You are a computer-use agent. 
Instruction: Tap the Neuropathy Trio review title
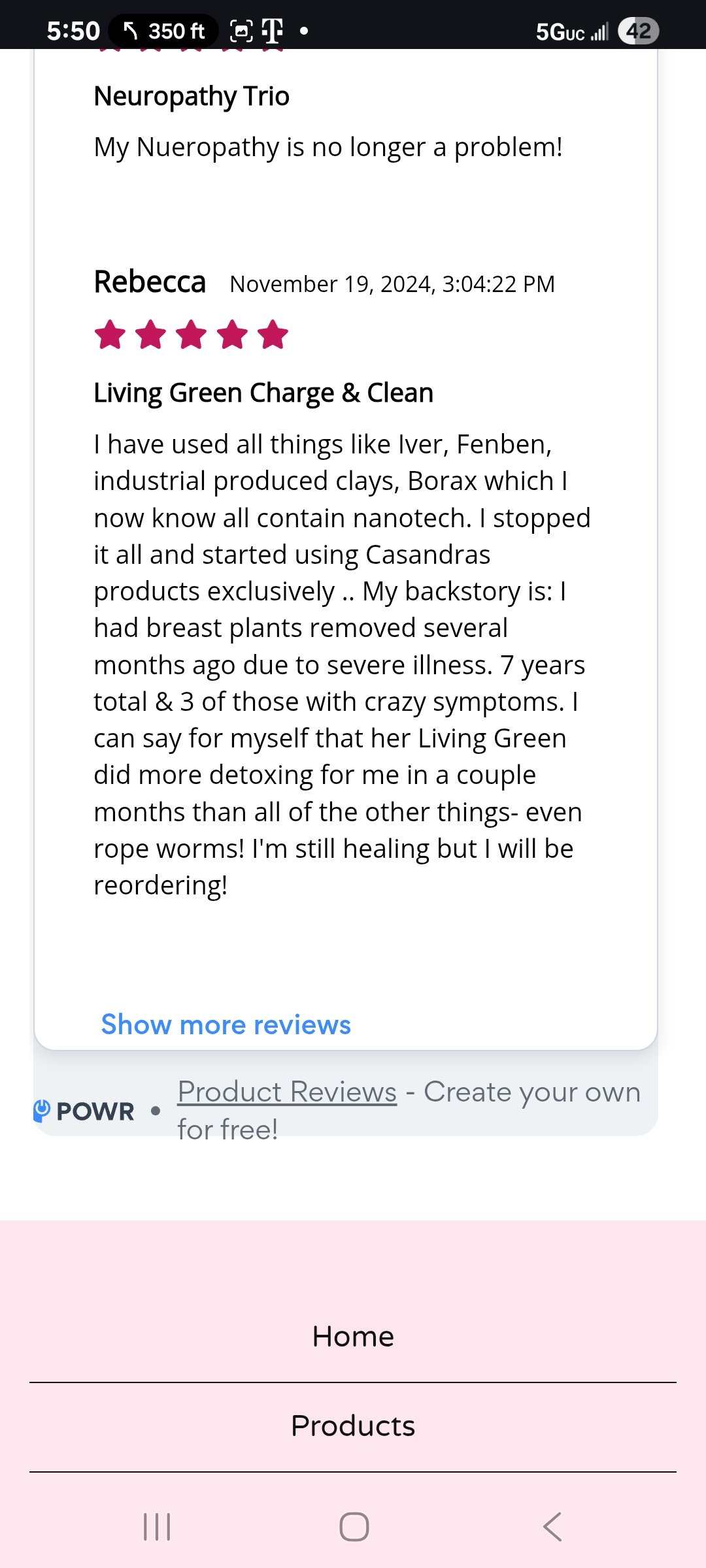click(192, 96)
